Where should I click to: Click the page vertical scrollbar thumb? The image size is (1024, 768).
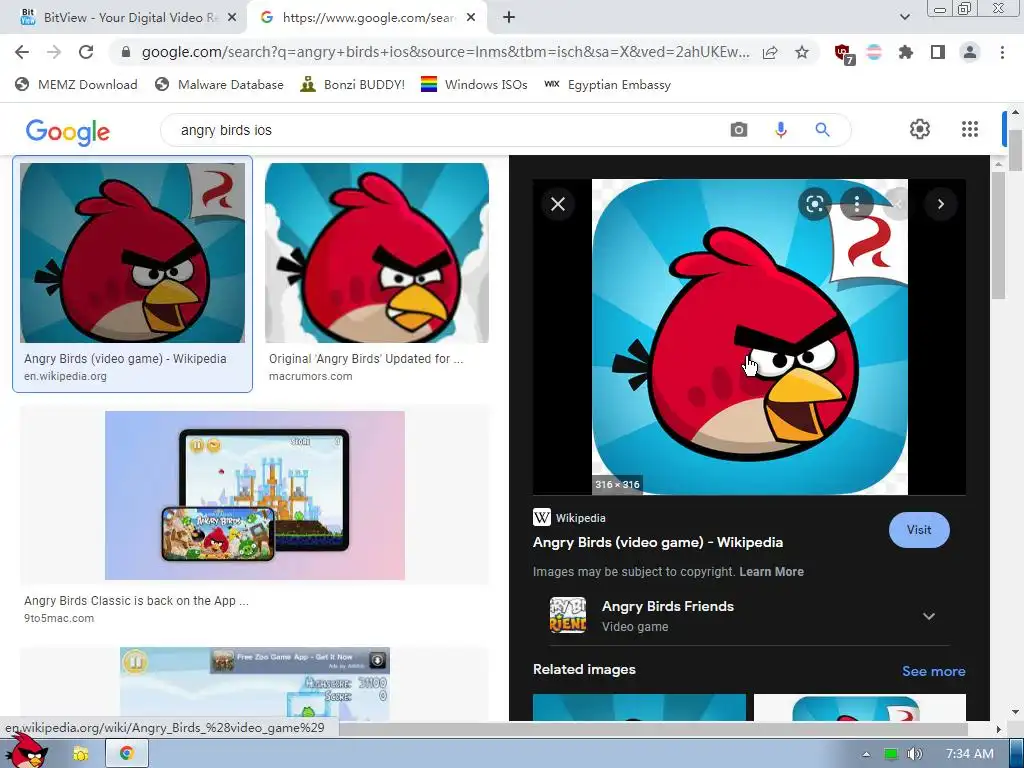(x=1014, y=150)
